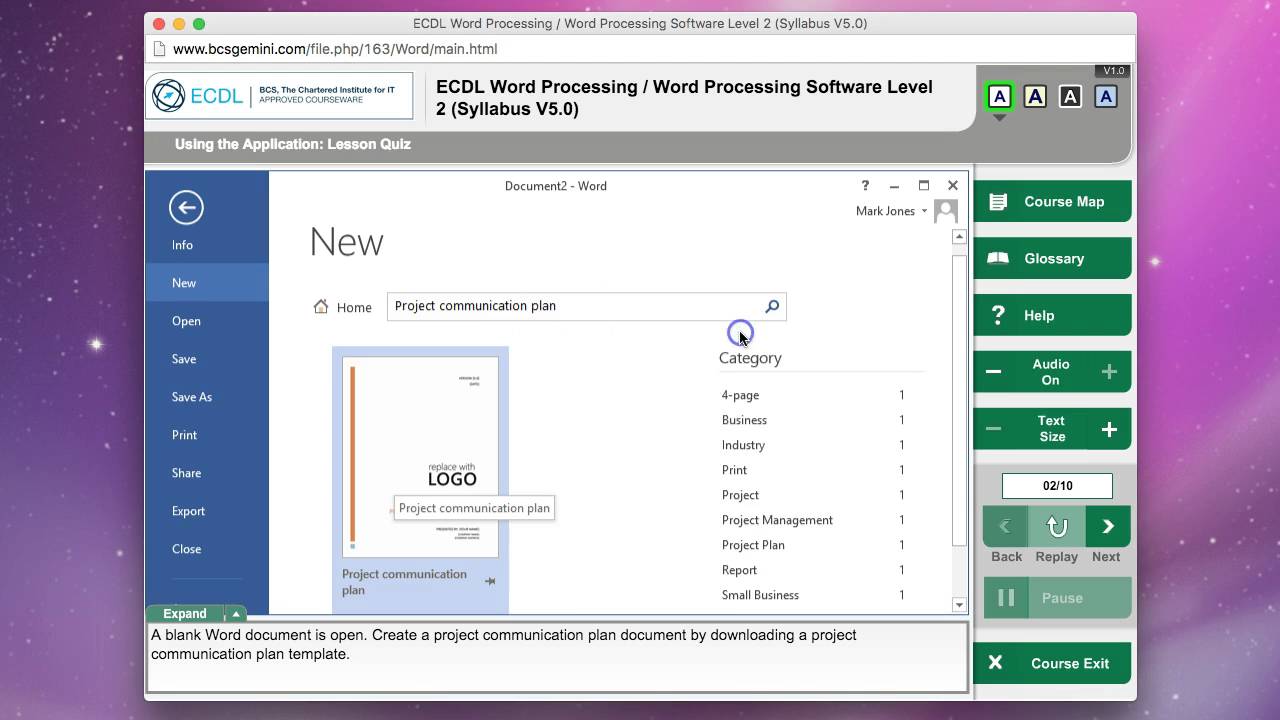Select Save in the backstage menu
1280x720 pixels.
click(x=207, y=359)
